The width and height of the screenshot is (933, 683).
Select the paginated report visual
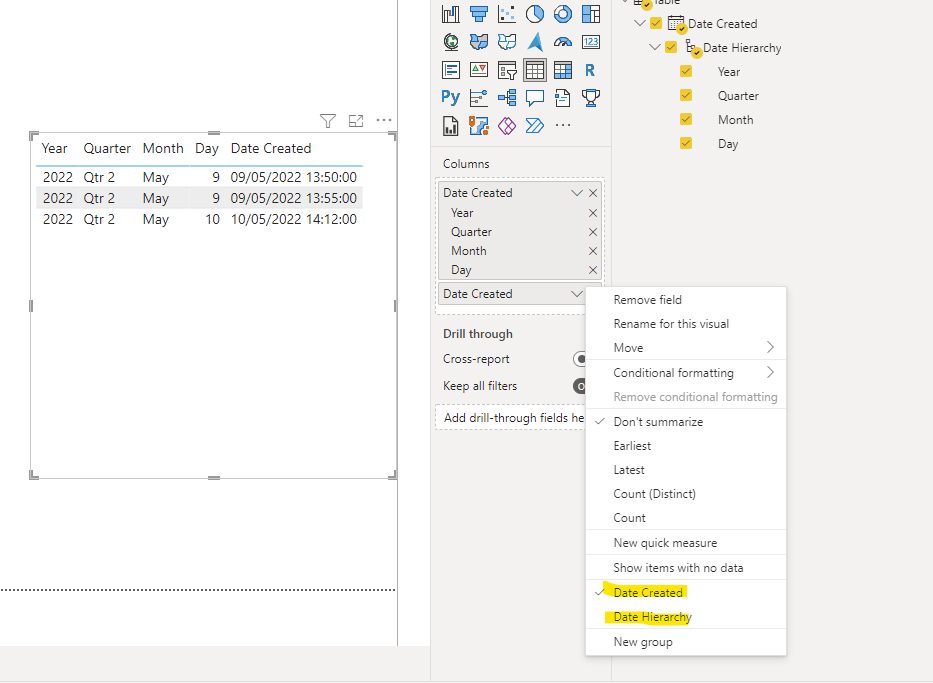[x=450, y=126]
